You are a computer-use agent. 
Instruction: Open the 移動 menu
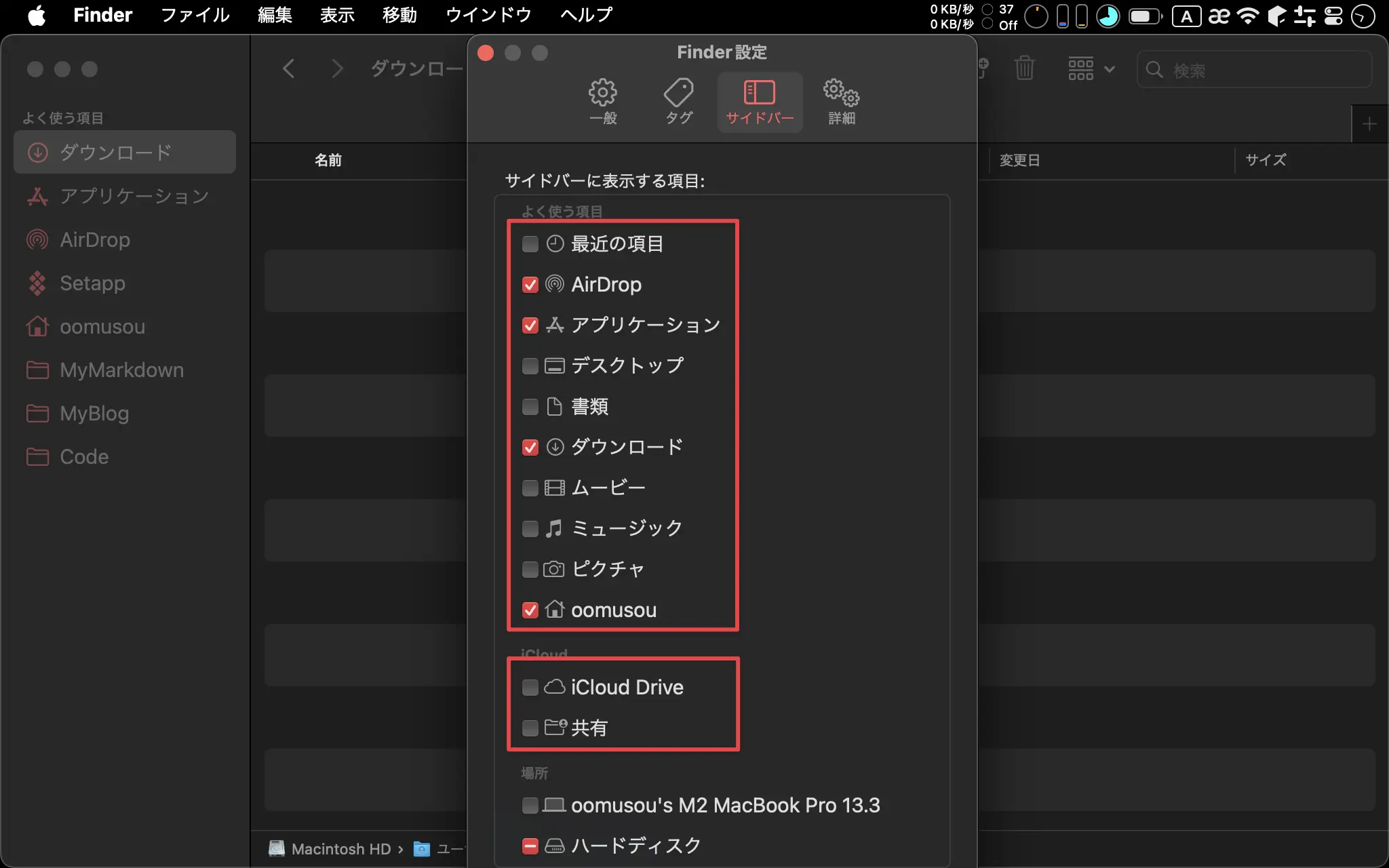point(399,15)
